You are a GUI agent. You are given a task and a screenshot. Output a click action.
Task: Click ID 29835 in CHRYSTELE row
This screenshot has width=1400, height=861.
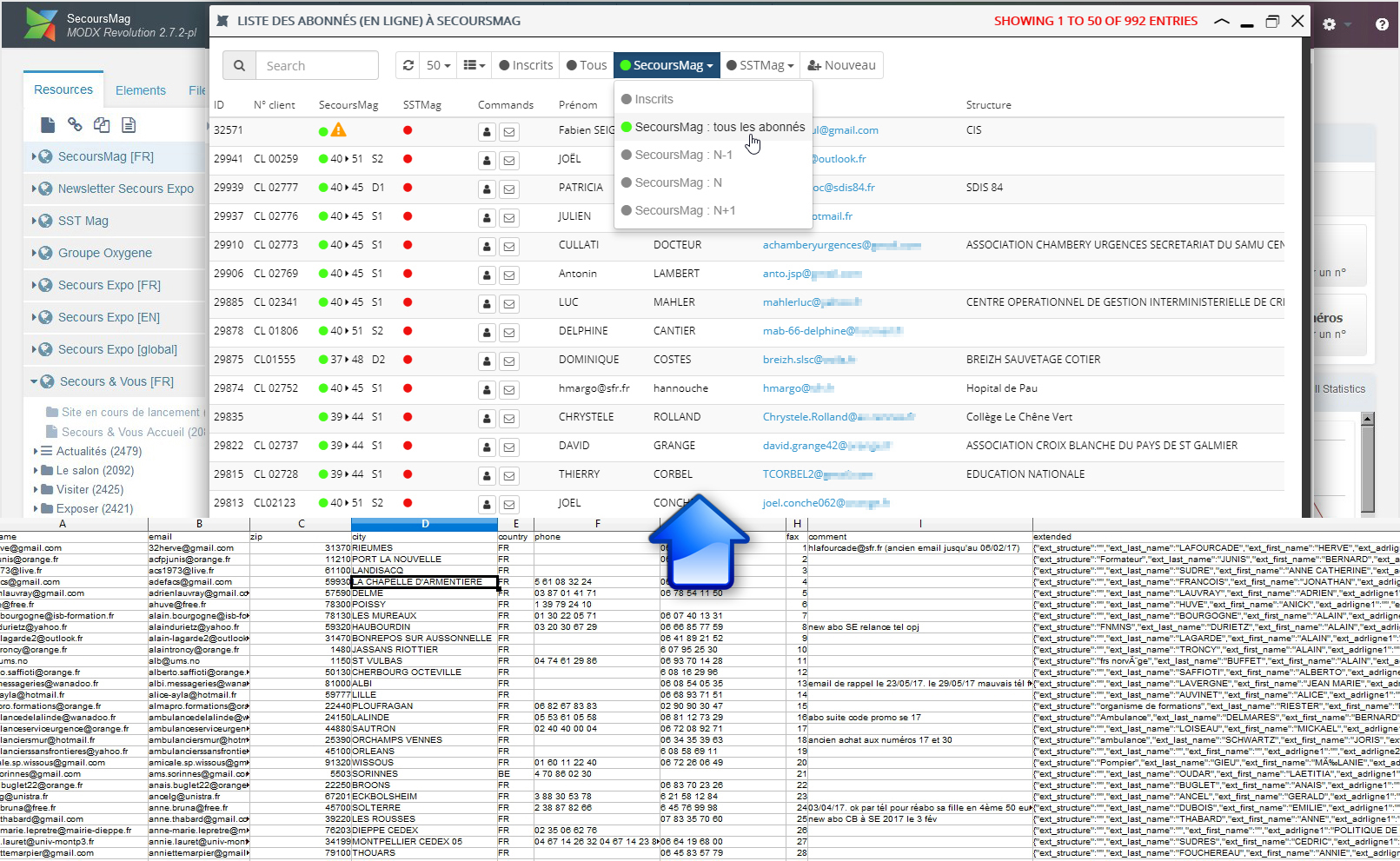[x=229, y=417]
